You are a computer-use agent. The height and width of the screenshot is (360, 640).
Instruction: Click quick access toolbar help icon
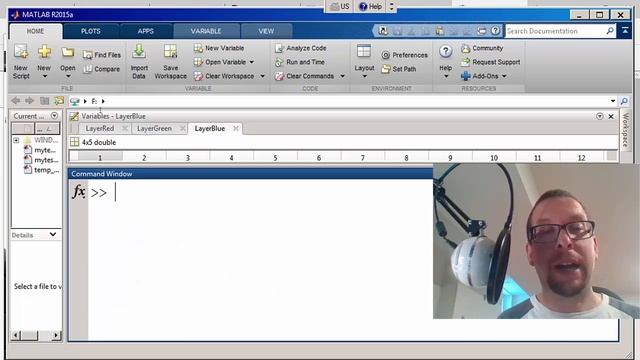496,31
